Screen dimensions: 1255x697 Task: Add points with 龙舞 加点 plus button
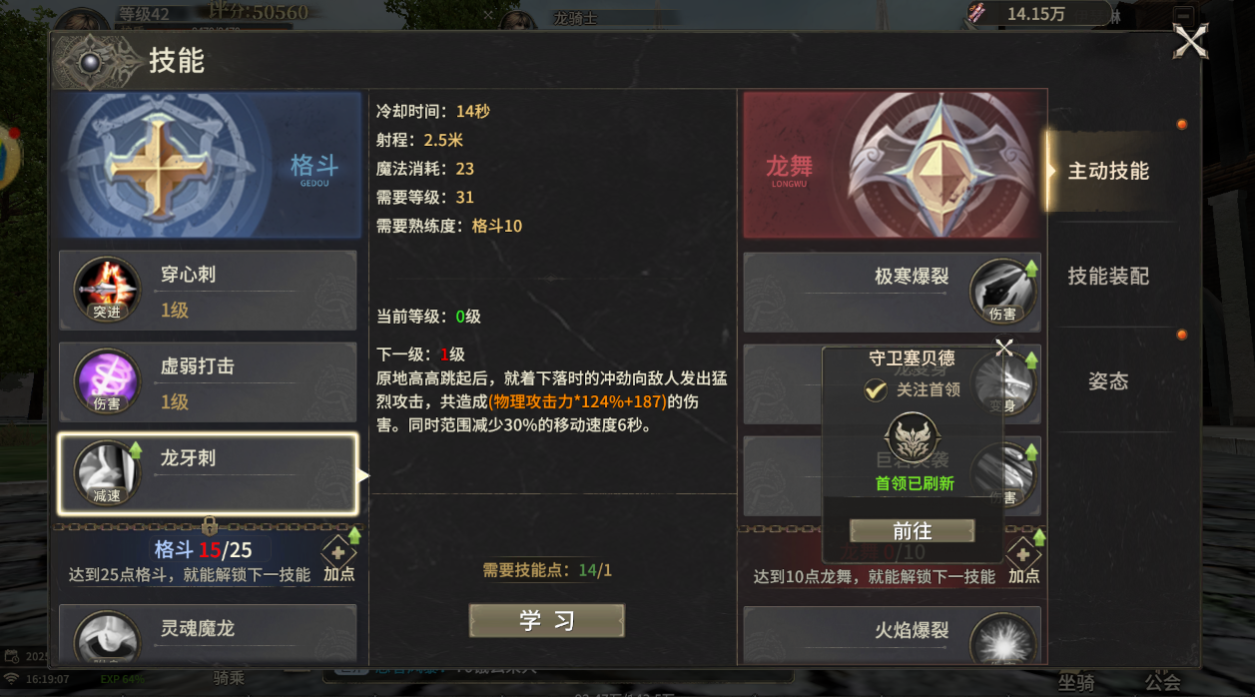pos(1023,554)
